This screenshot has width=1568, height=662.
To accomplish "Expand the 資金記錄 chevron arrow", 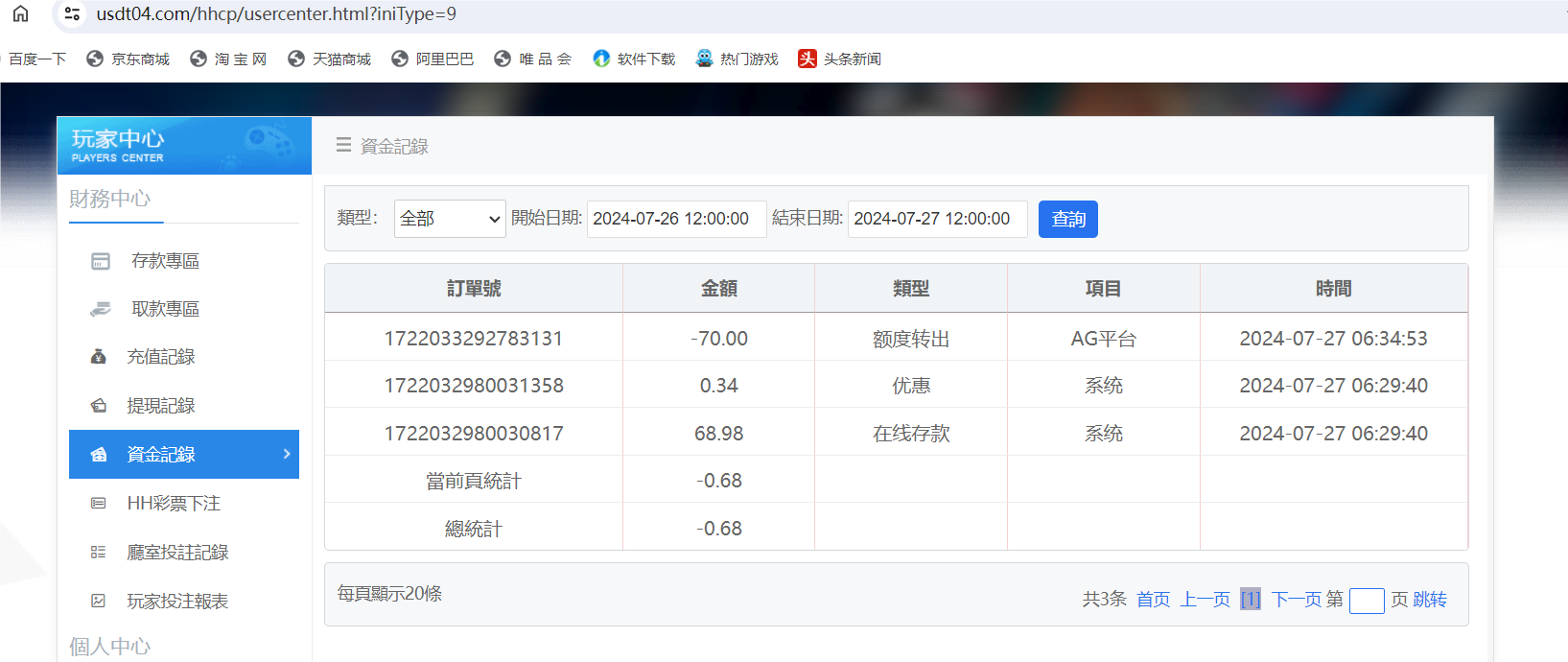I will [286, 454].
